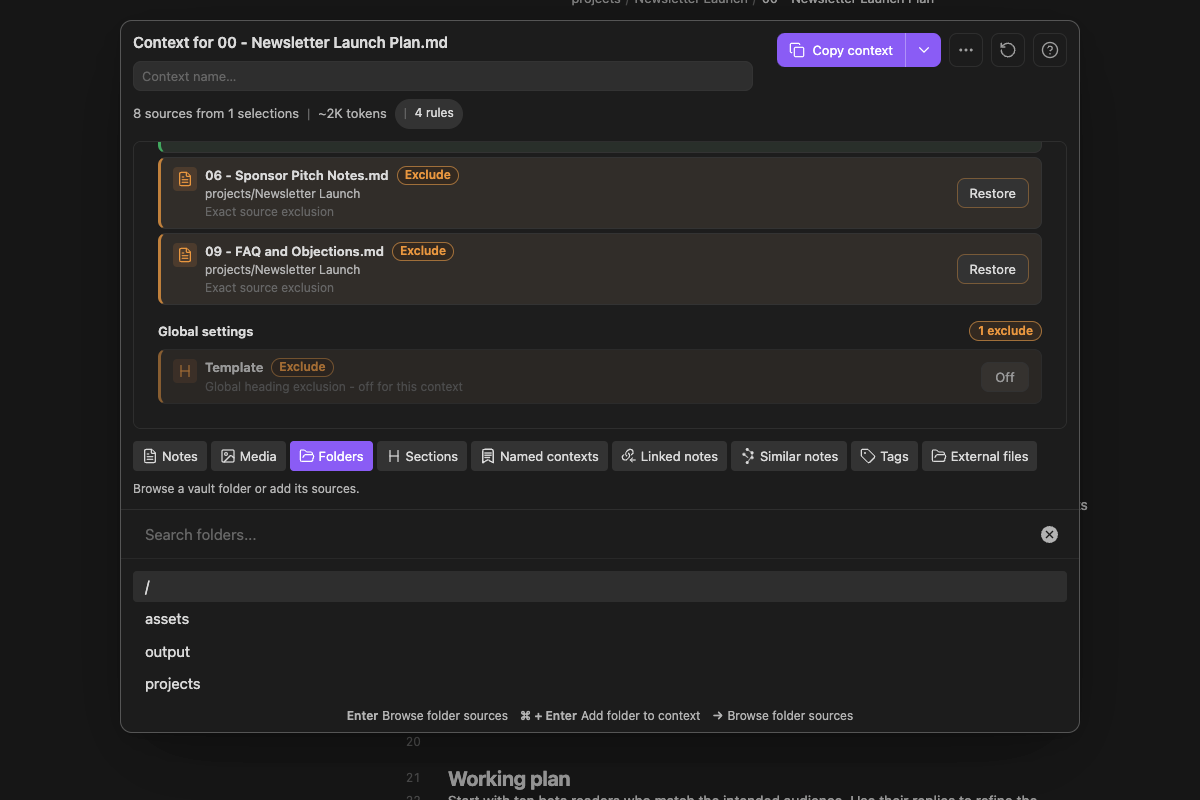Restore 09 - FAQ and Objections.md
The image size is (1200, 800).
992,269
